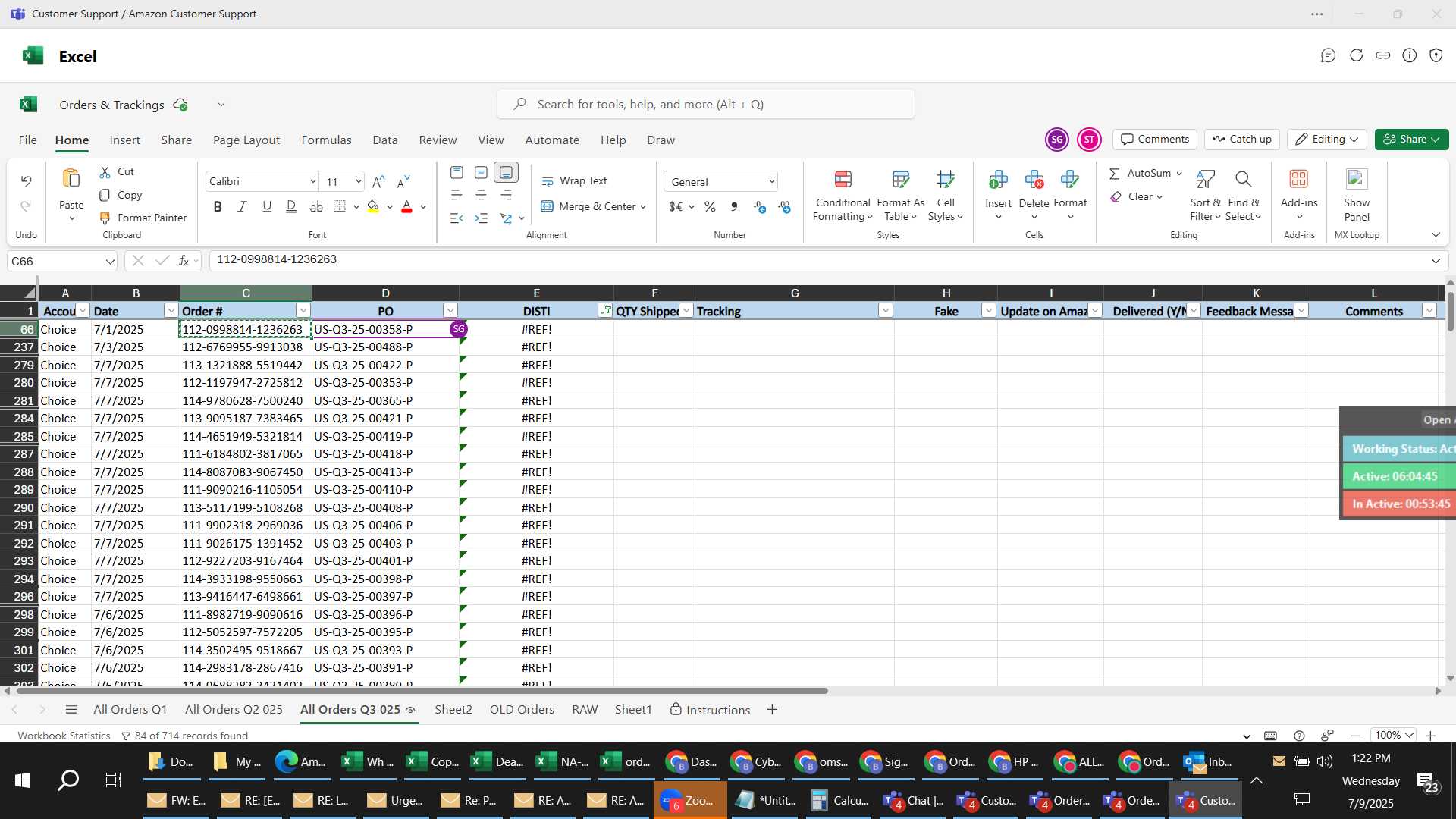Click the Find & Select magnifier icon
The width and height of the screenshot is (1456, 819).
pos(1243,179)
